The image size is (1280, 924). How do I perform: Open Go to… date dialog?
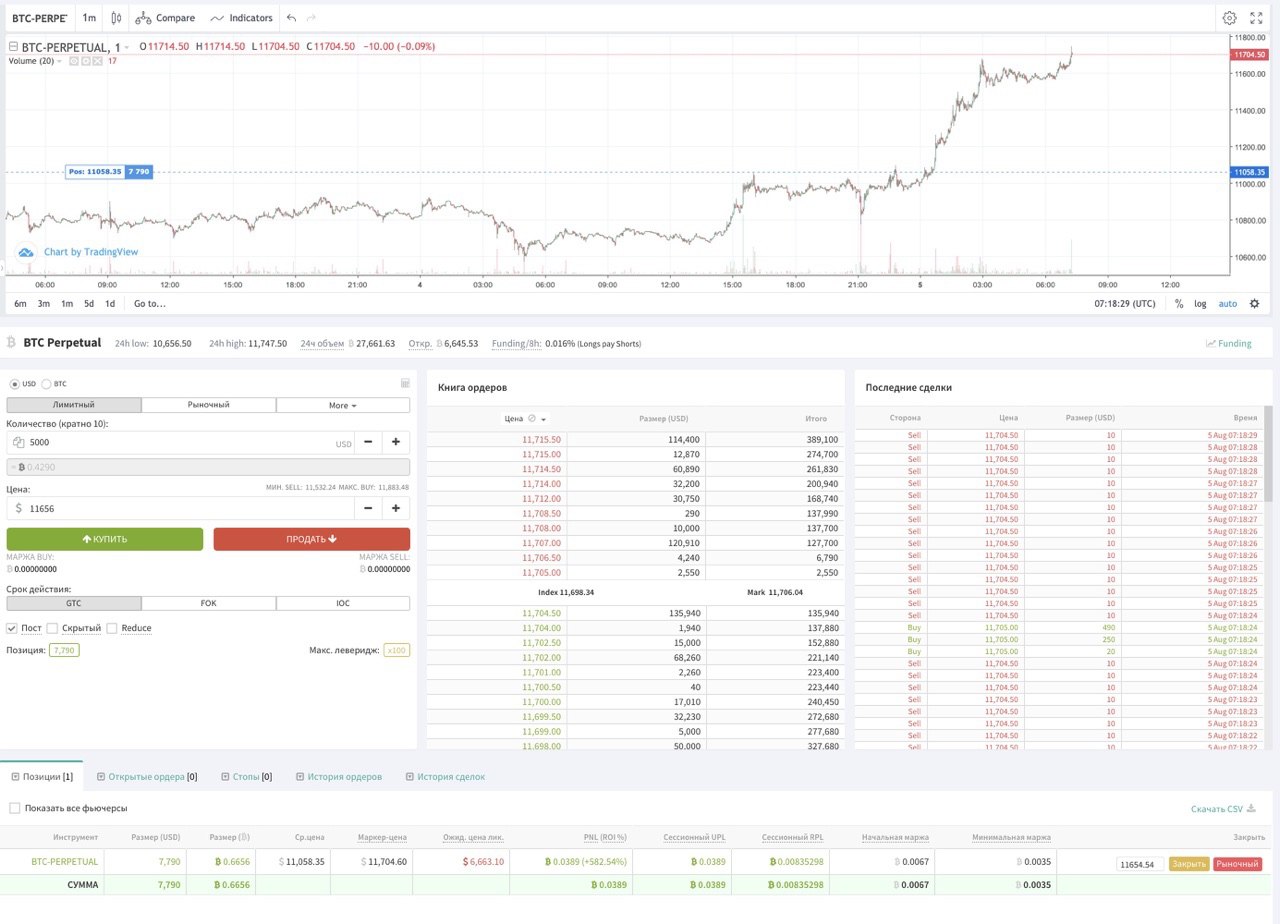[150, 304]
